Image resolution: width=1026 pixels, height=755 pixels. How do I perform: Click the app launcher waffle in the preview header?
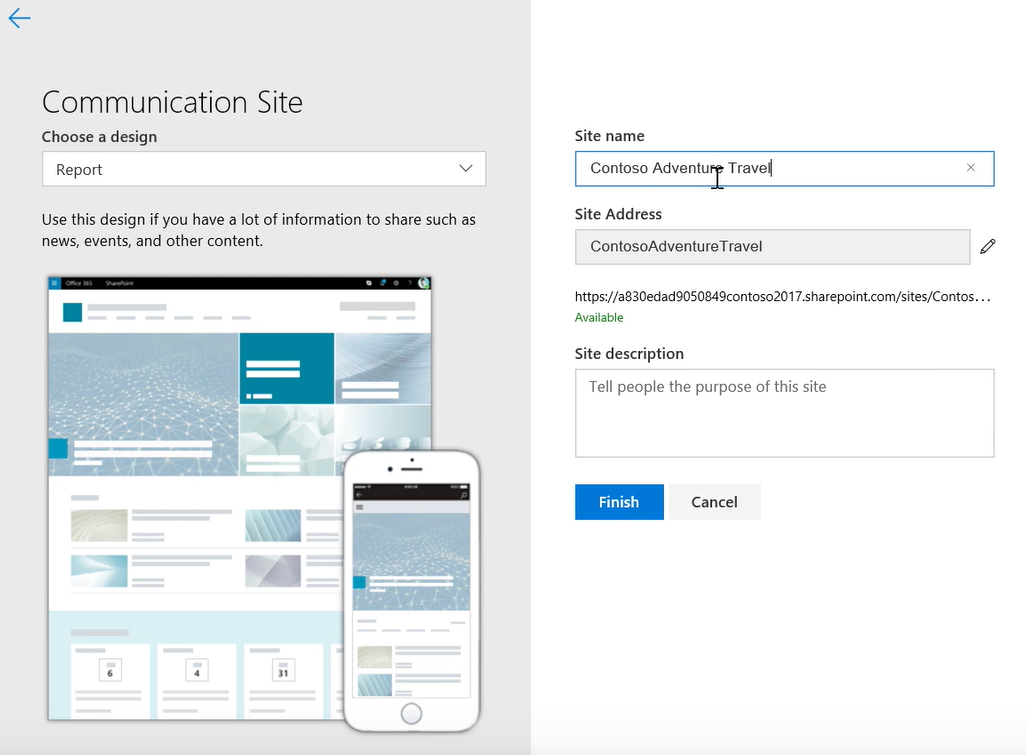[53, 282]
